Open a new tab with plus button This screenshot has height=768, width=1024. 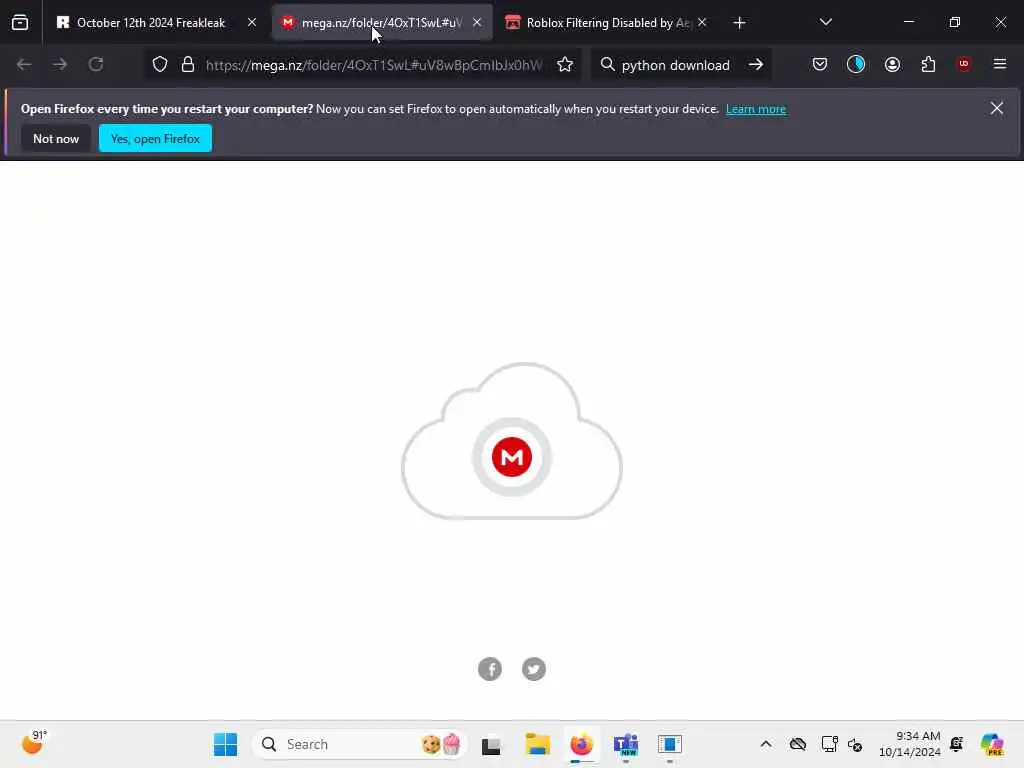coord(739,24)
